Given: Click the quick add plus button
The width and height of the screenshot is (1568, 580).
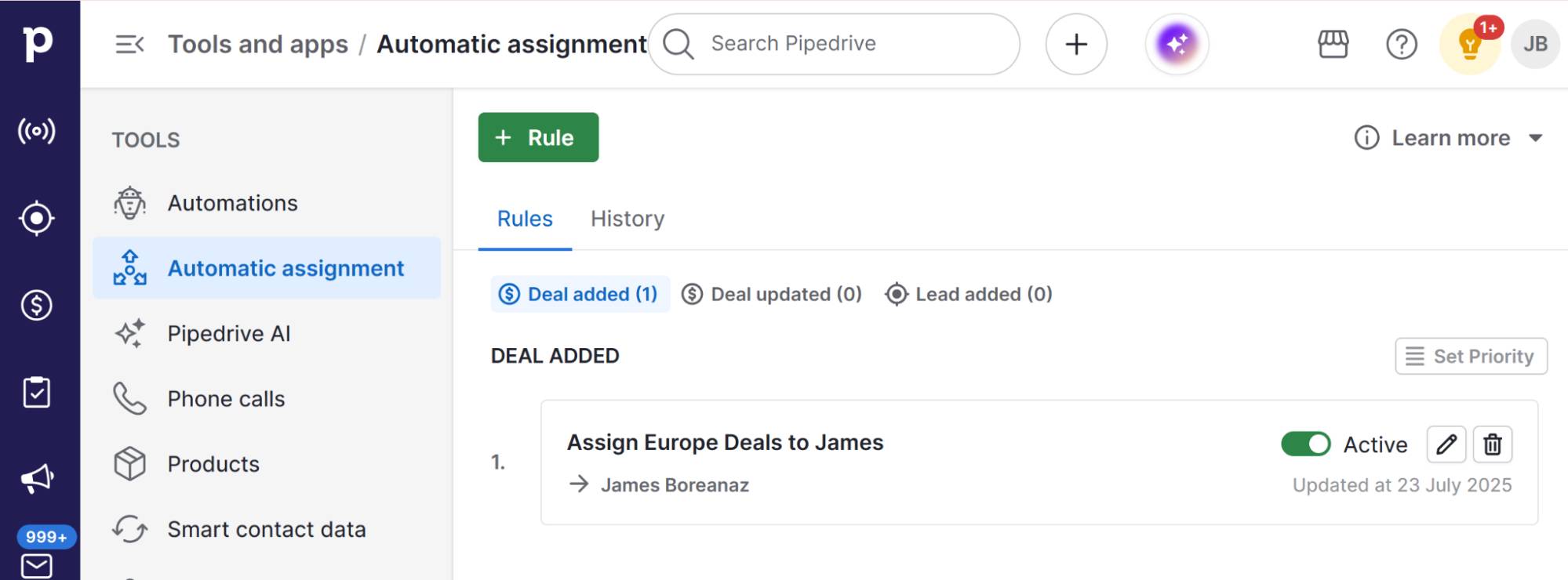Looking at the screenshot, I should tap(1076, 44).
